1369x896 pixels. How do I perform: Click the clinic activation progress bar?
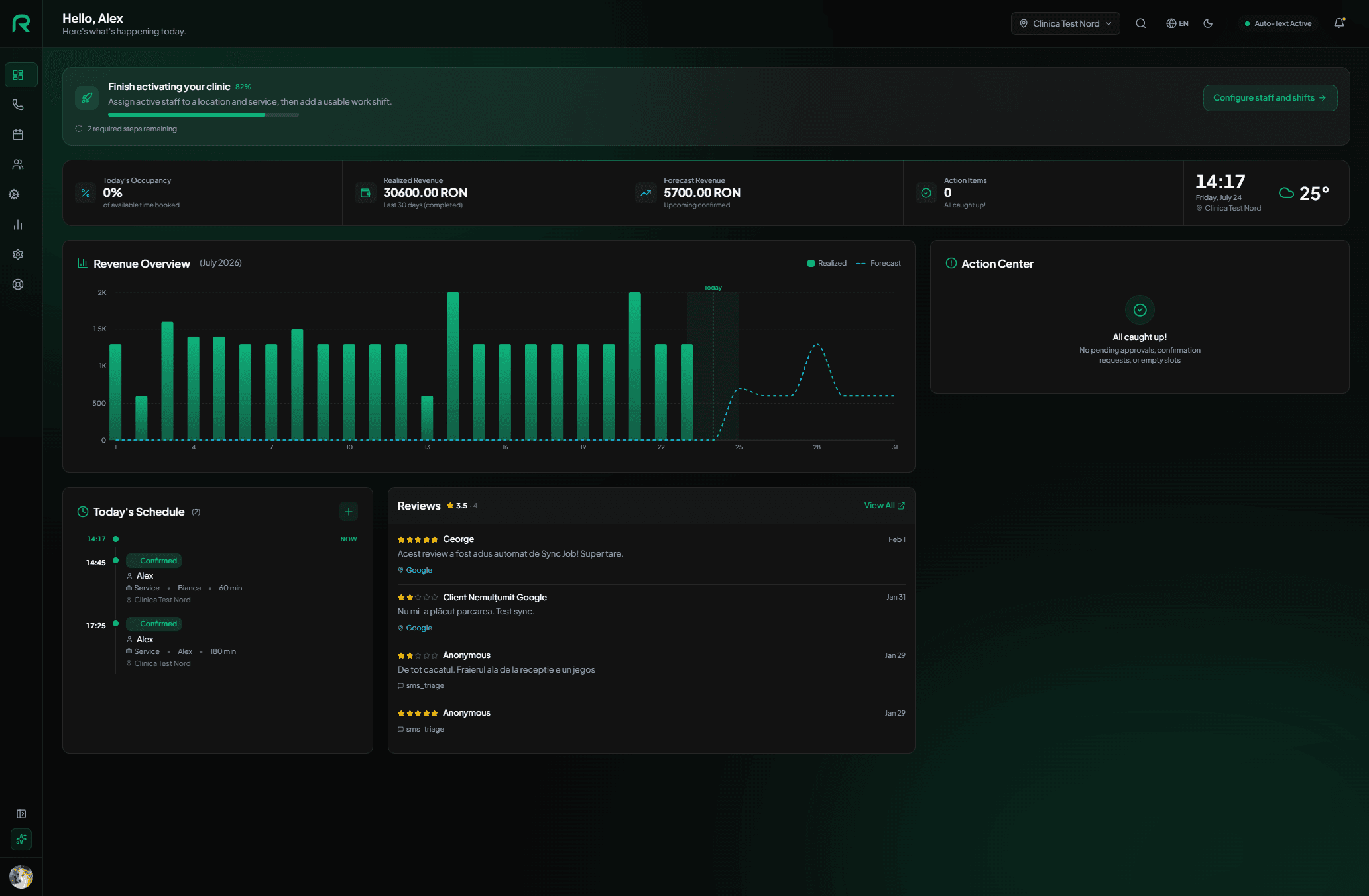[204, 115]
